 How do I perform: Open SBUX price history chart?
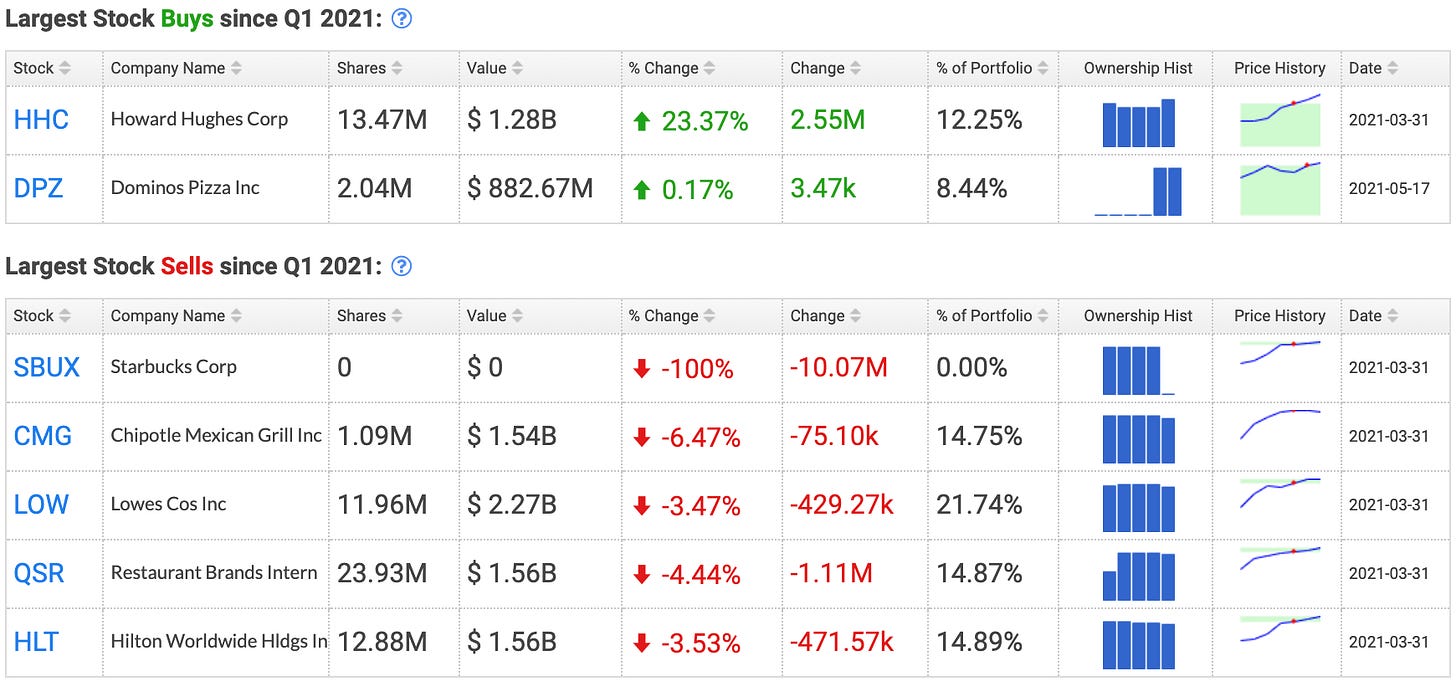[x=1280, y=352]
